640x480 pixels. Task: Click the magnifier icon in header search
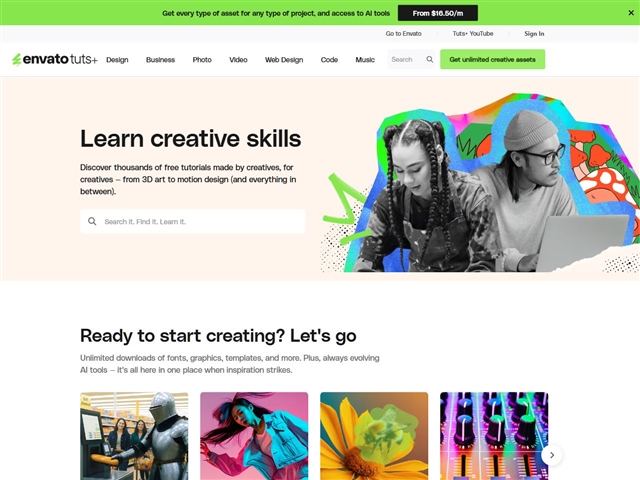click(x=429, y=60)
